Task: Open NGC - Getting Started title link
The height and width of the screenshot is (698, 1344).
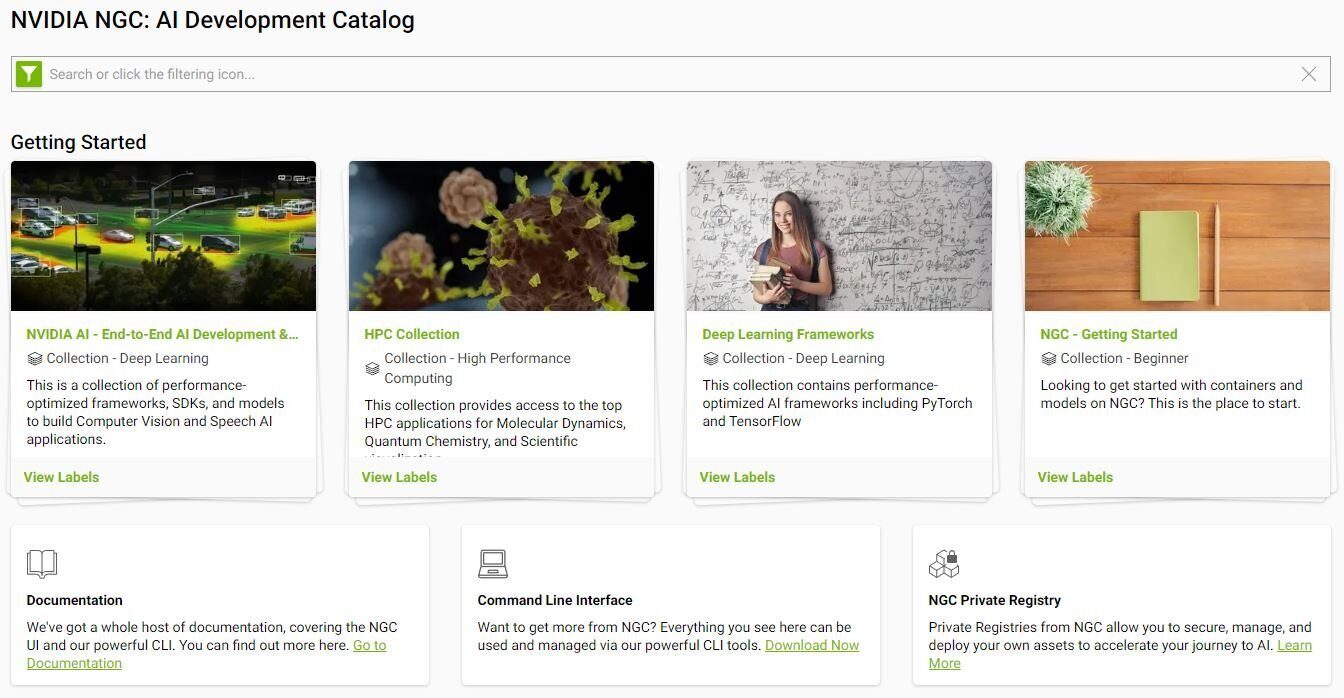Action: 1108,334
